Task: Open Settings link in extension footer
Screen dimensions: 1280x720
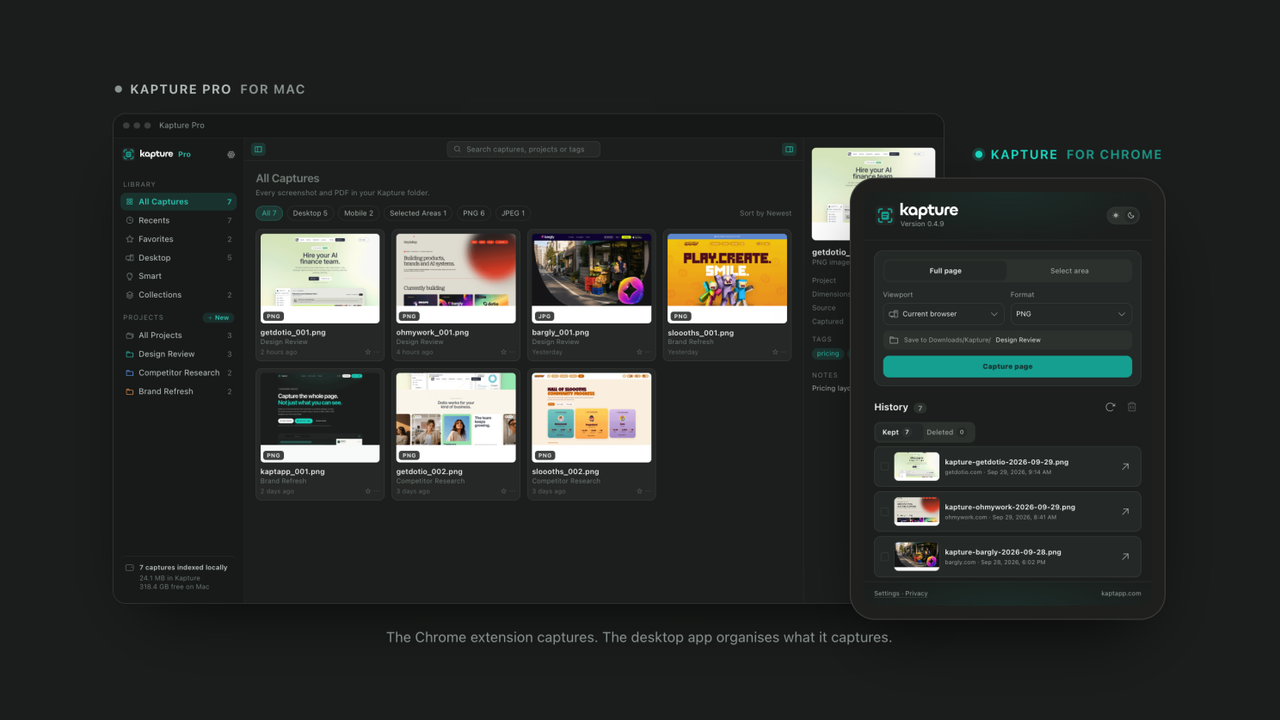Action: click(x=887, y=593)
